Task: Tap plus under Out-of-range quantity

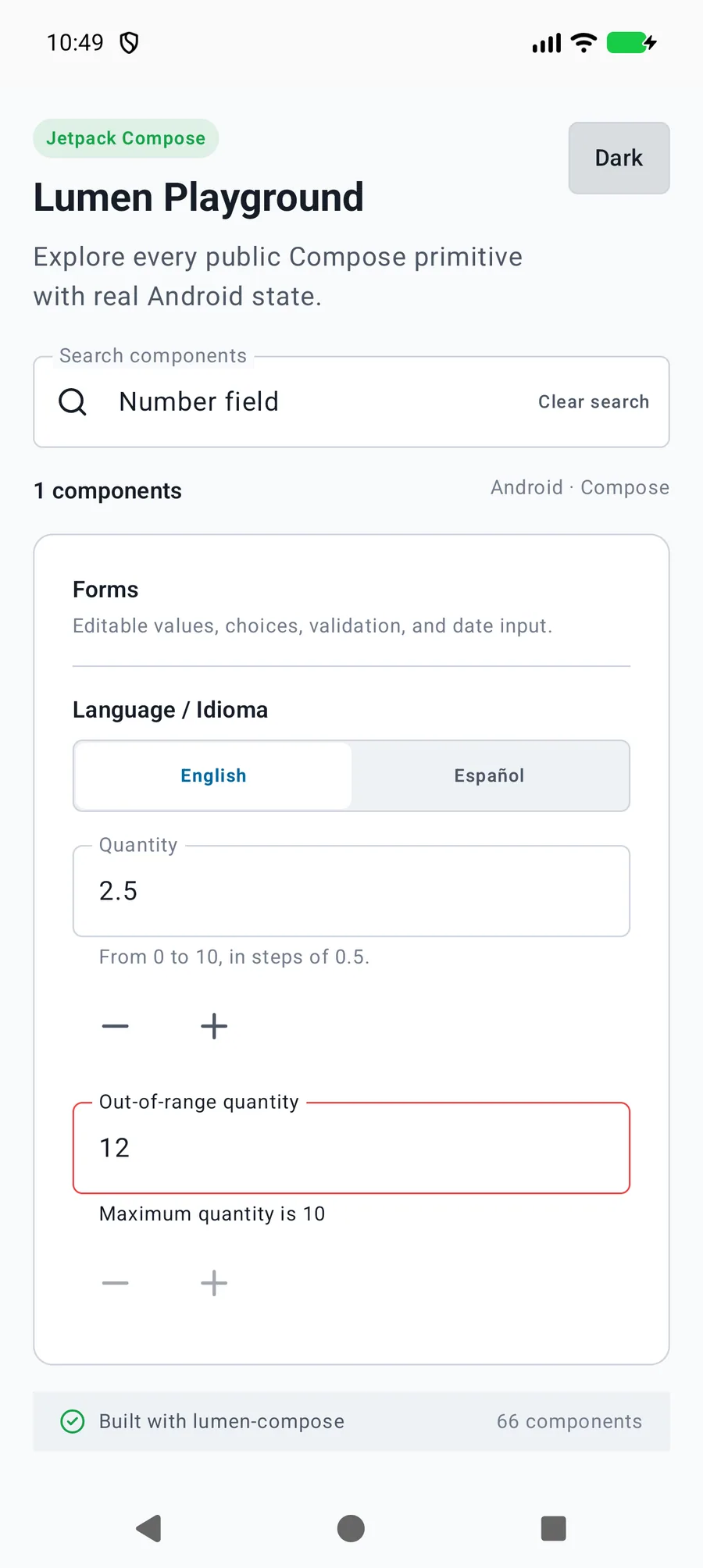Action: tap(214, 1283)
